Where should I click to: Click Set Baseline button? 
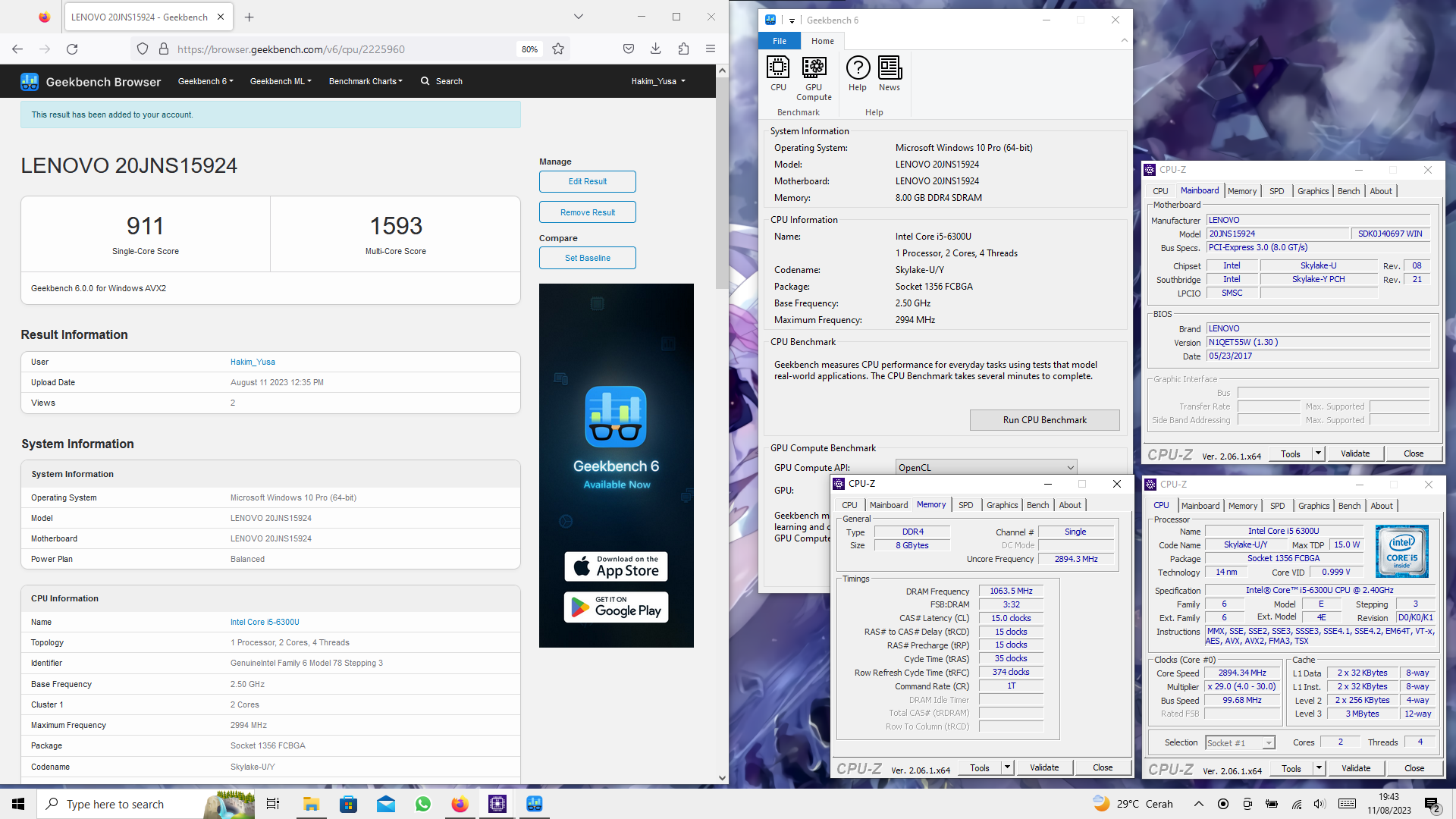pos(588,258)
